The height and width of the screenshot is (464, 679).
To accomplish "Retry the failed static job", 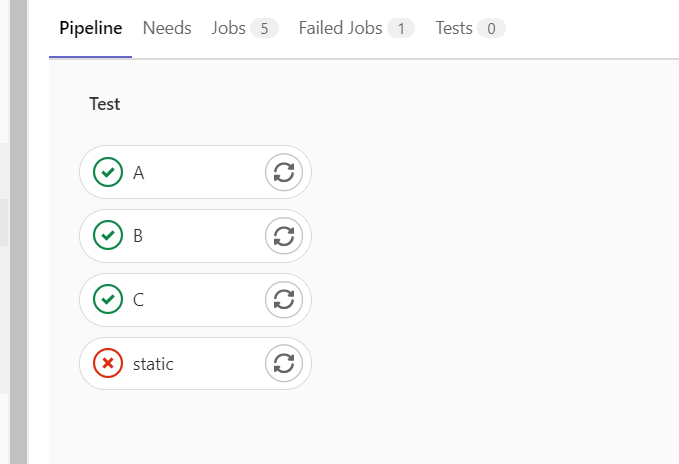I will pyautogui.click(x=283, y=364).
